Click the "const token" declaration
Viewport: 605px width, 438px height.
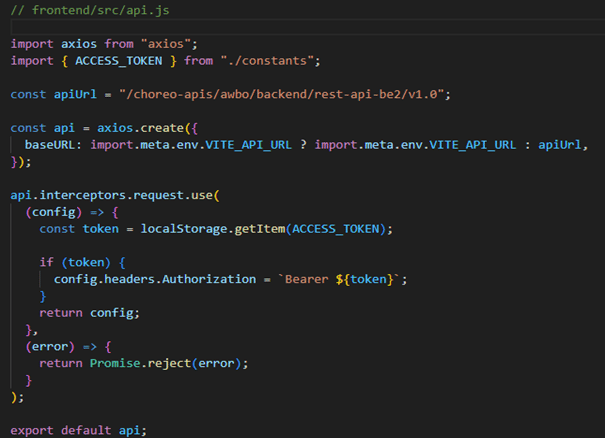tap(79, 229)
